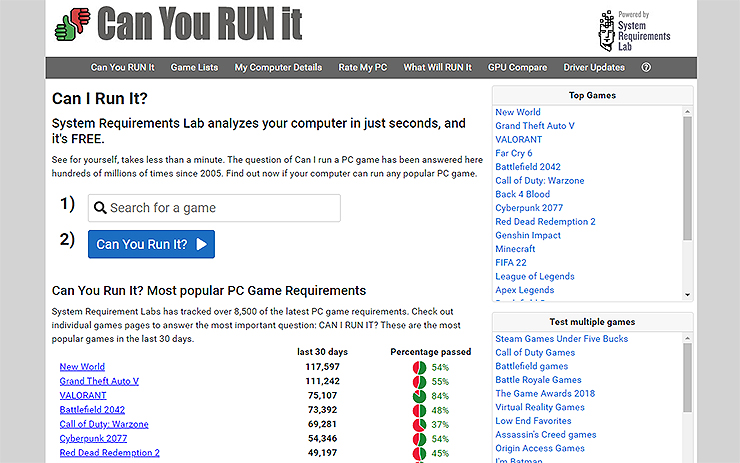
Task: Open The Game Awards 2018 list
Action: click(x=545, y=394)
